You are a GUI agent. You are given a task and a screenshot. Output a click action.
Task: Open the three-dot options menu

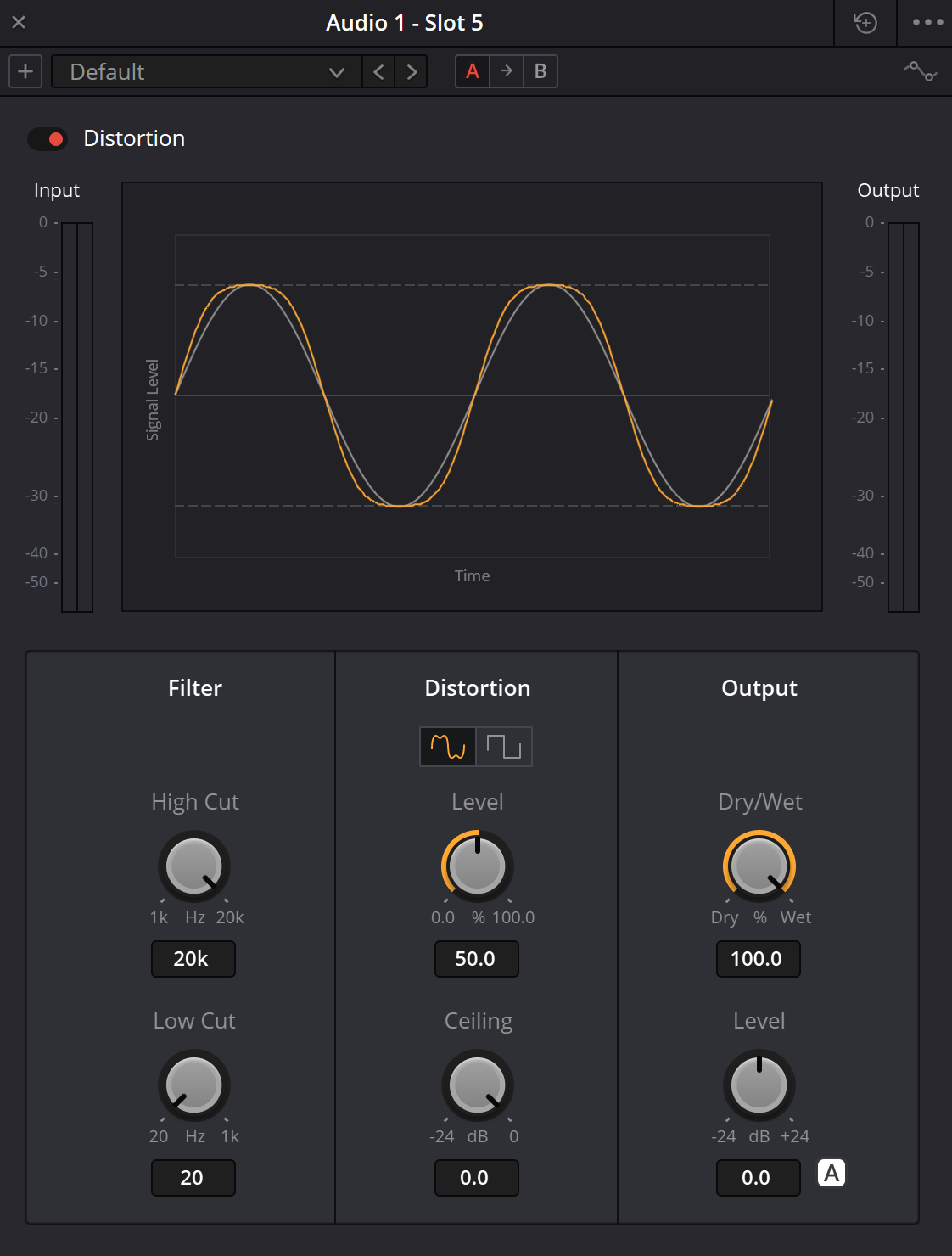point(927,23)
